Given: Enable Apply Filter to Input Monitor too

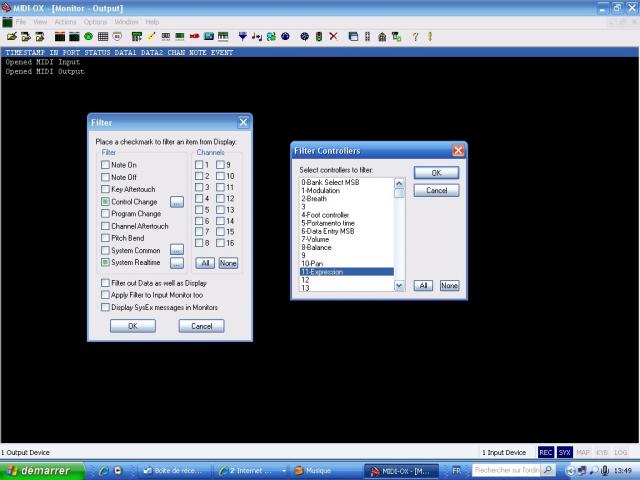Looking at the screenshot, I should [x=105, y=295].
